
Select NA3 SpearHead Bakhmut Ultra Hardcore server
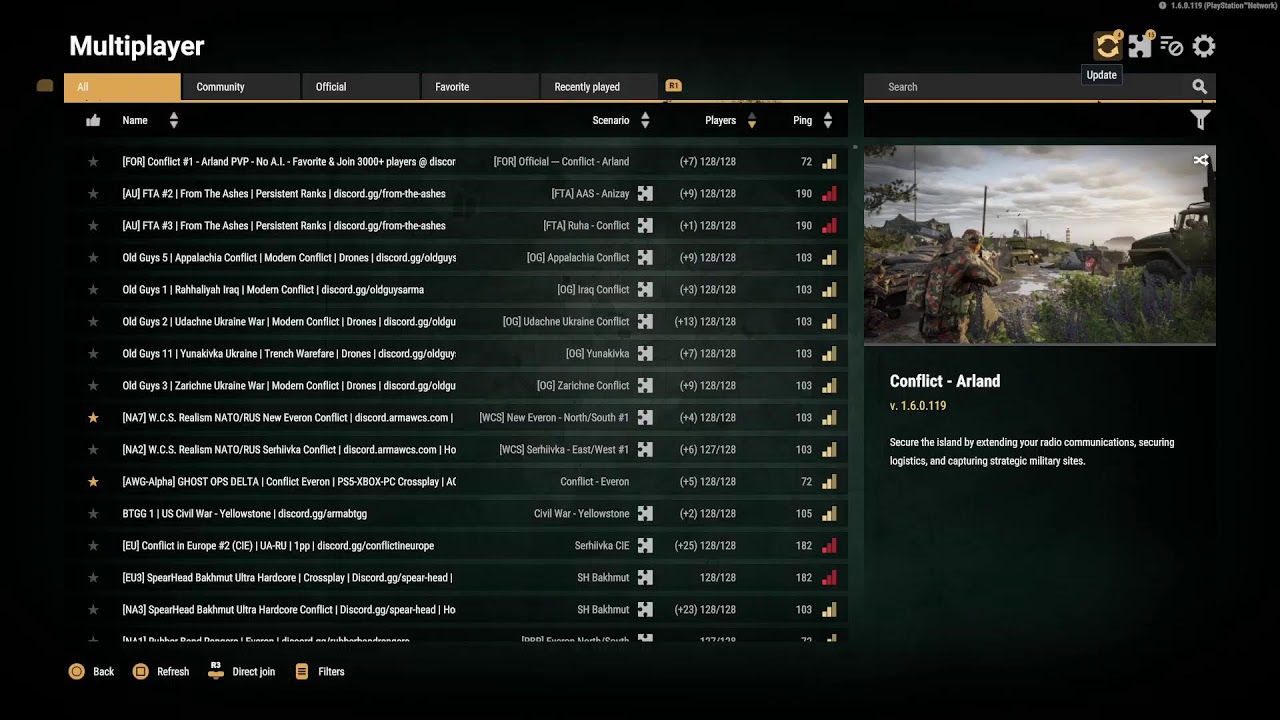(x=456, y=610)
